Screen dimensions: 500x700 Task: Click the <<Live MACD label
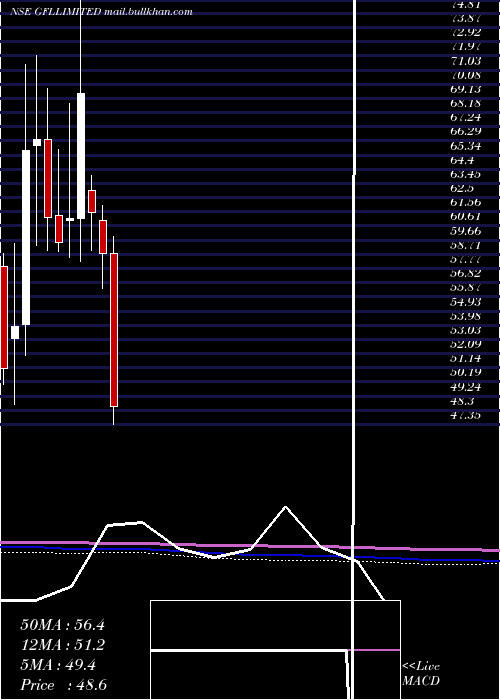tap(421, 674)
